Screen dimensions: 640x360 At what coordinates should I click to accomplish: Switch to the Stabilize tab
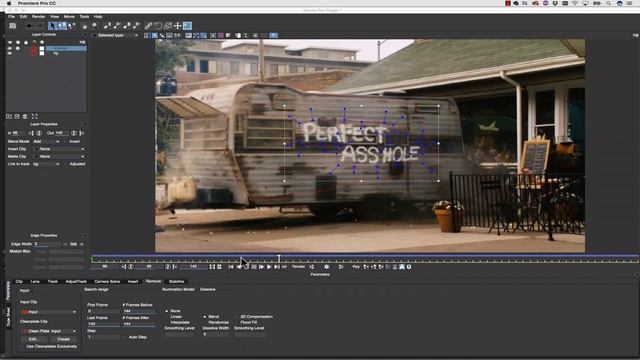[x=177, y=282]
